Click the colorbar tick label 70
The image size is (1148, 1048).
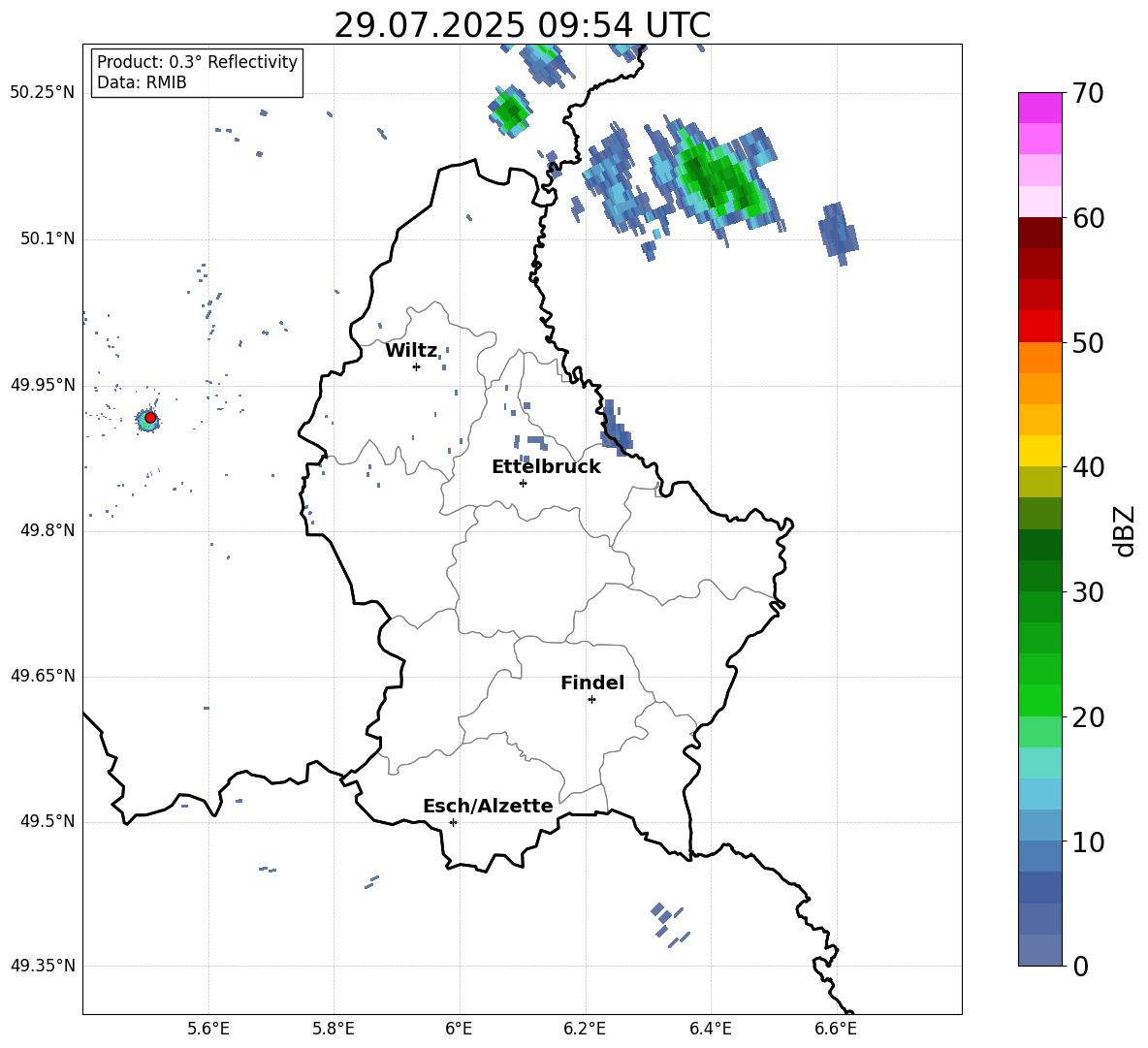pyautogui.click(x=1088, y=94)
